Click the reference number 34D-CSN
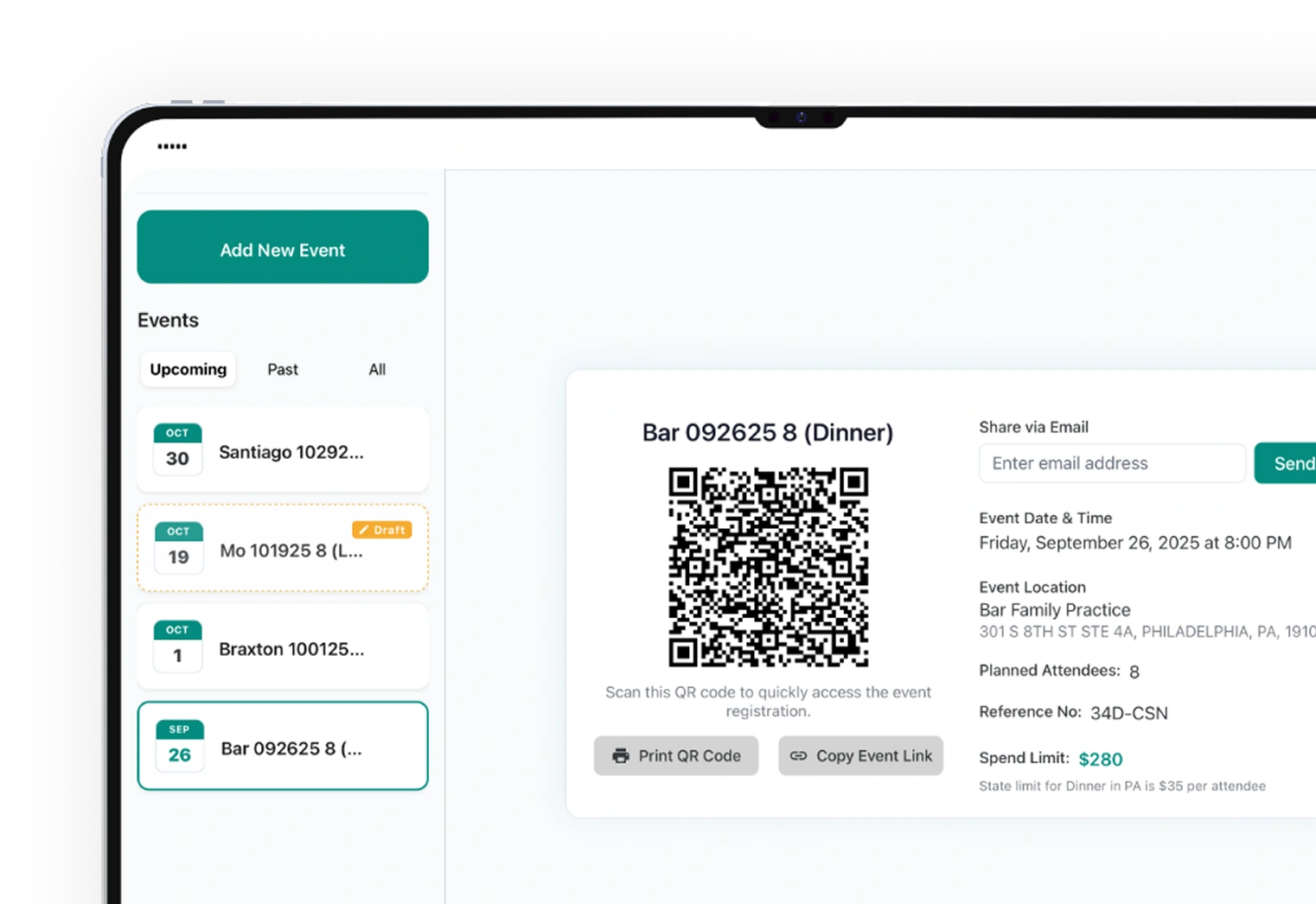Screen dimensions: 1316x904 point(1128,713)
